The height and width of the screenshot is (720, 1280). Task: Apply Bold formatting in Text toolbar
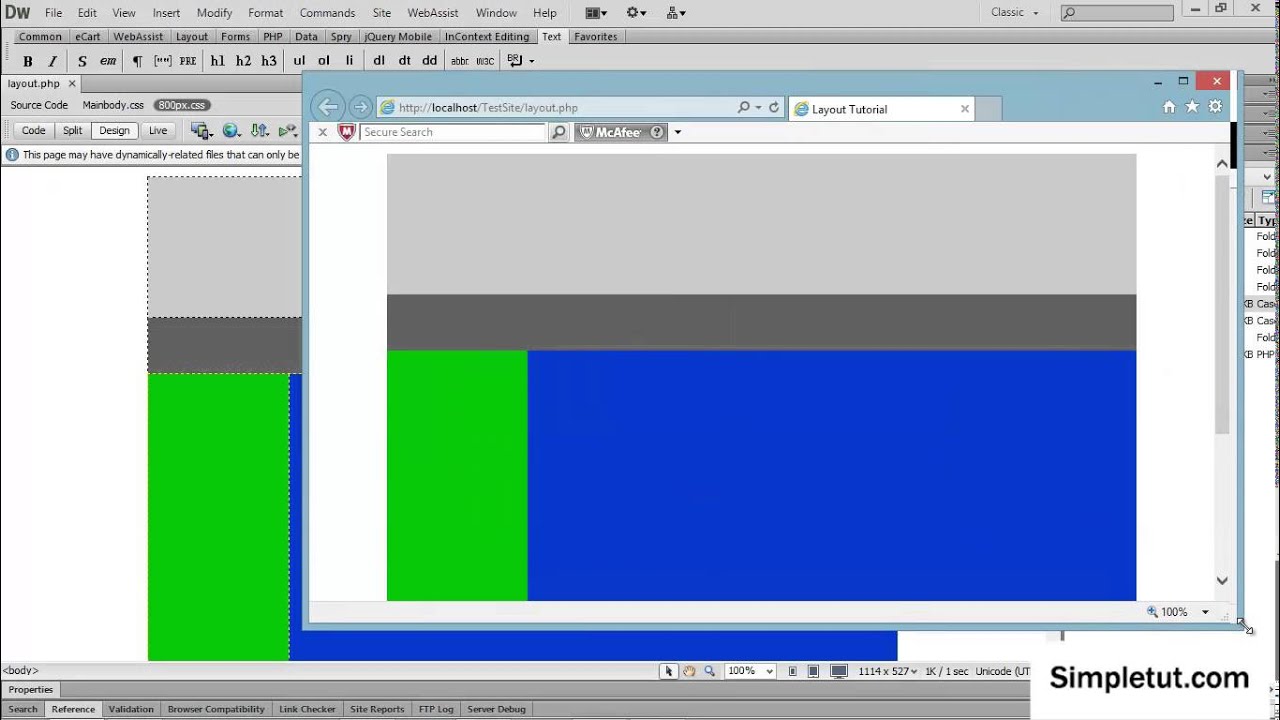click(28, 61)
